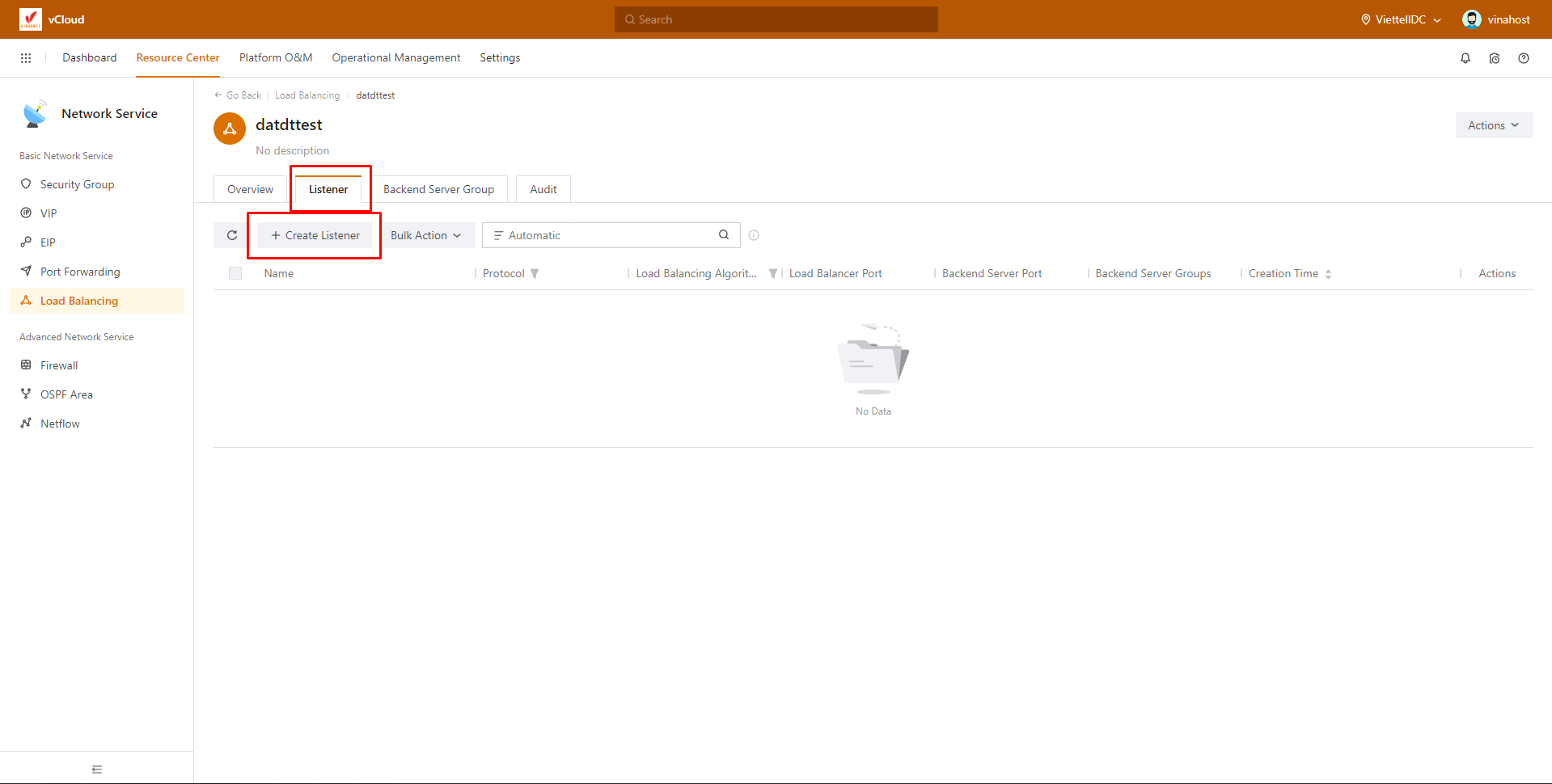
Task: Toggle the select-all checkbox in table header
Action: (x=235, y=274)
